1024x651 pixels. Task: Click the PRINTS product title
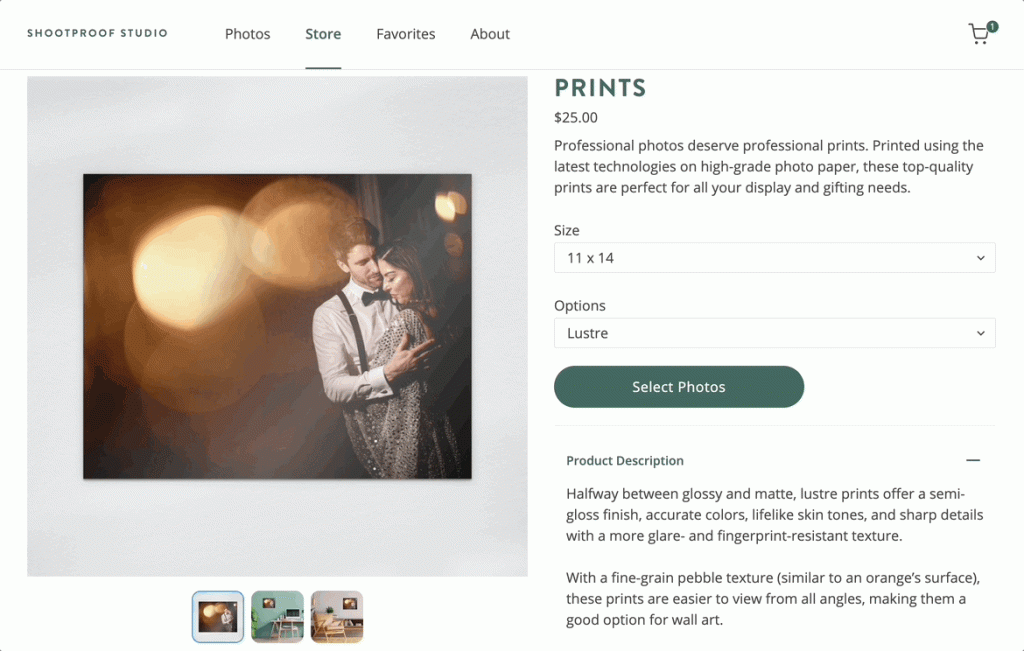coord(600,88)
